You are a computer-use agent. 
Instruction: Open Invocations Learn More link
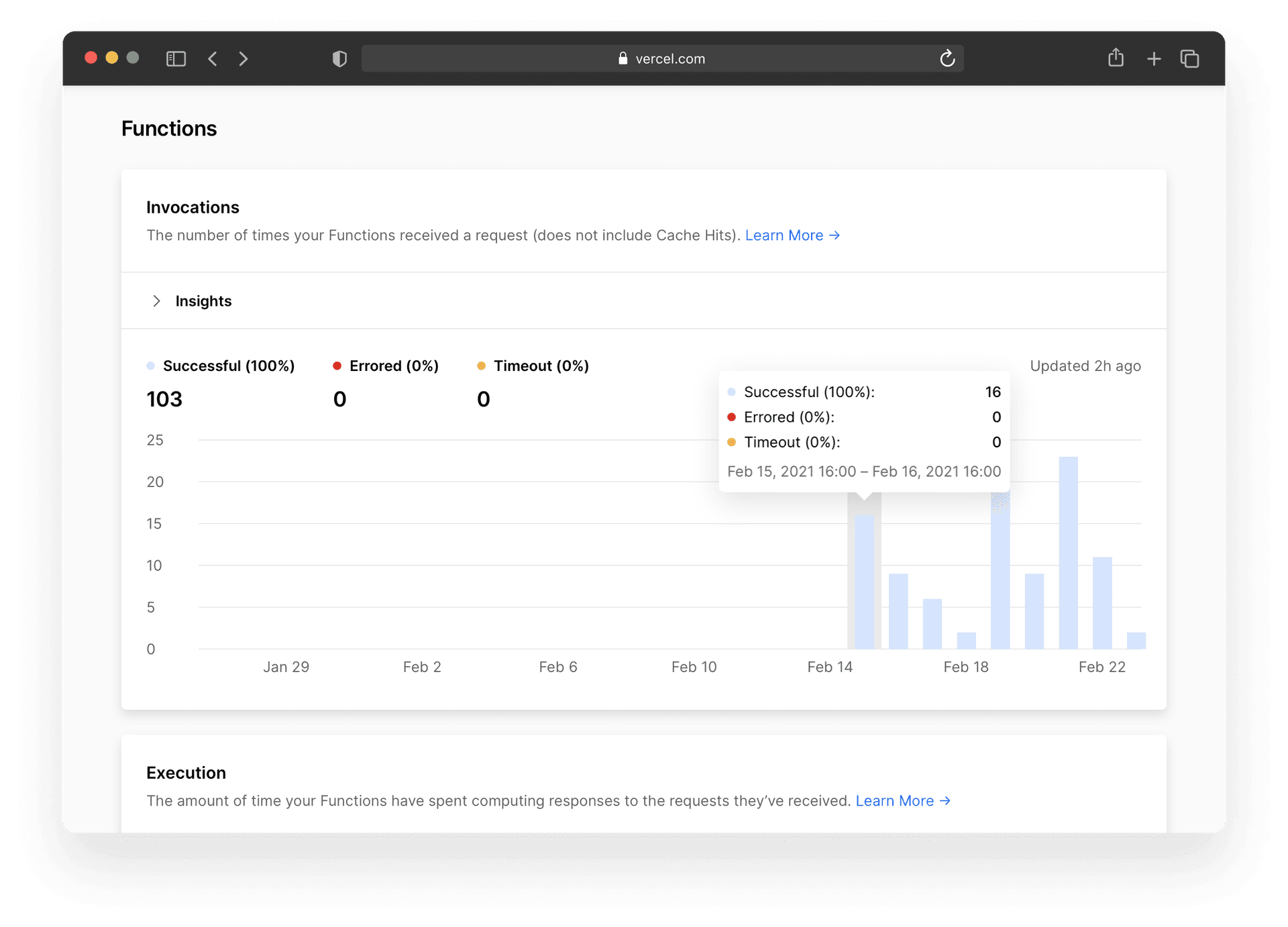coord(792,235)
